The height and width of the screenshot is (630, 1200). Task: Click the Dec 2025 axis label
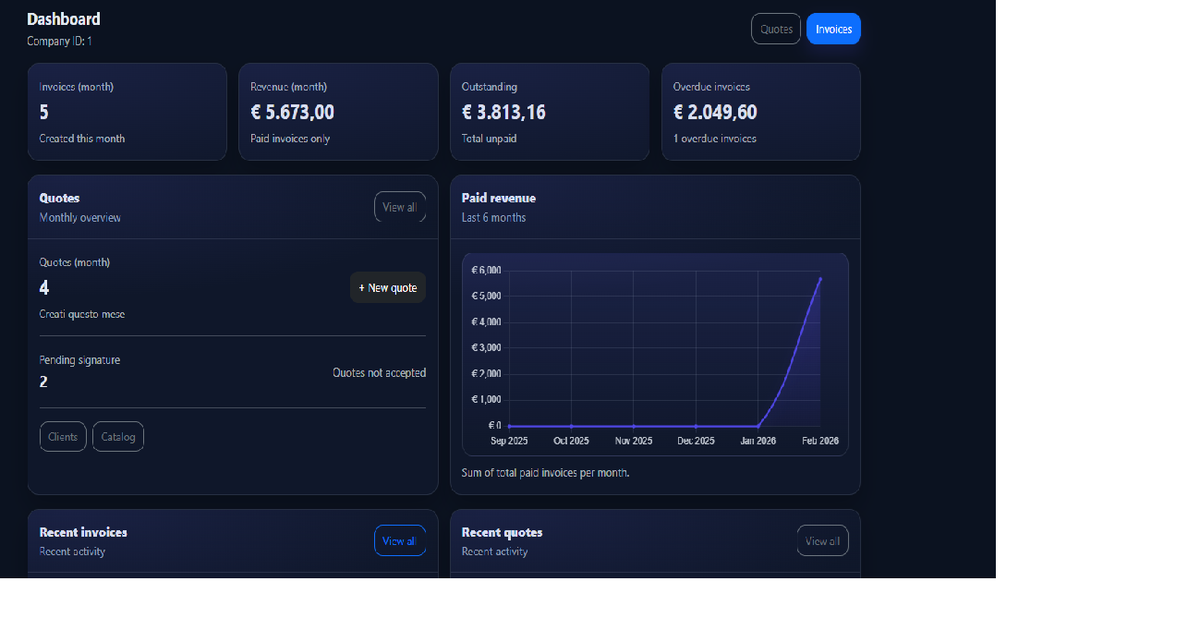[696, 441]
